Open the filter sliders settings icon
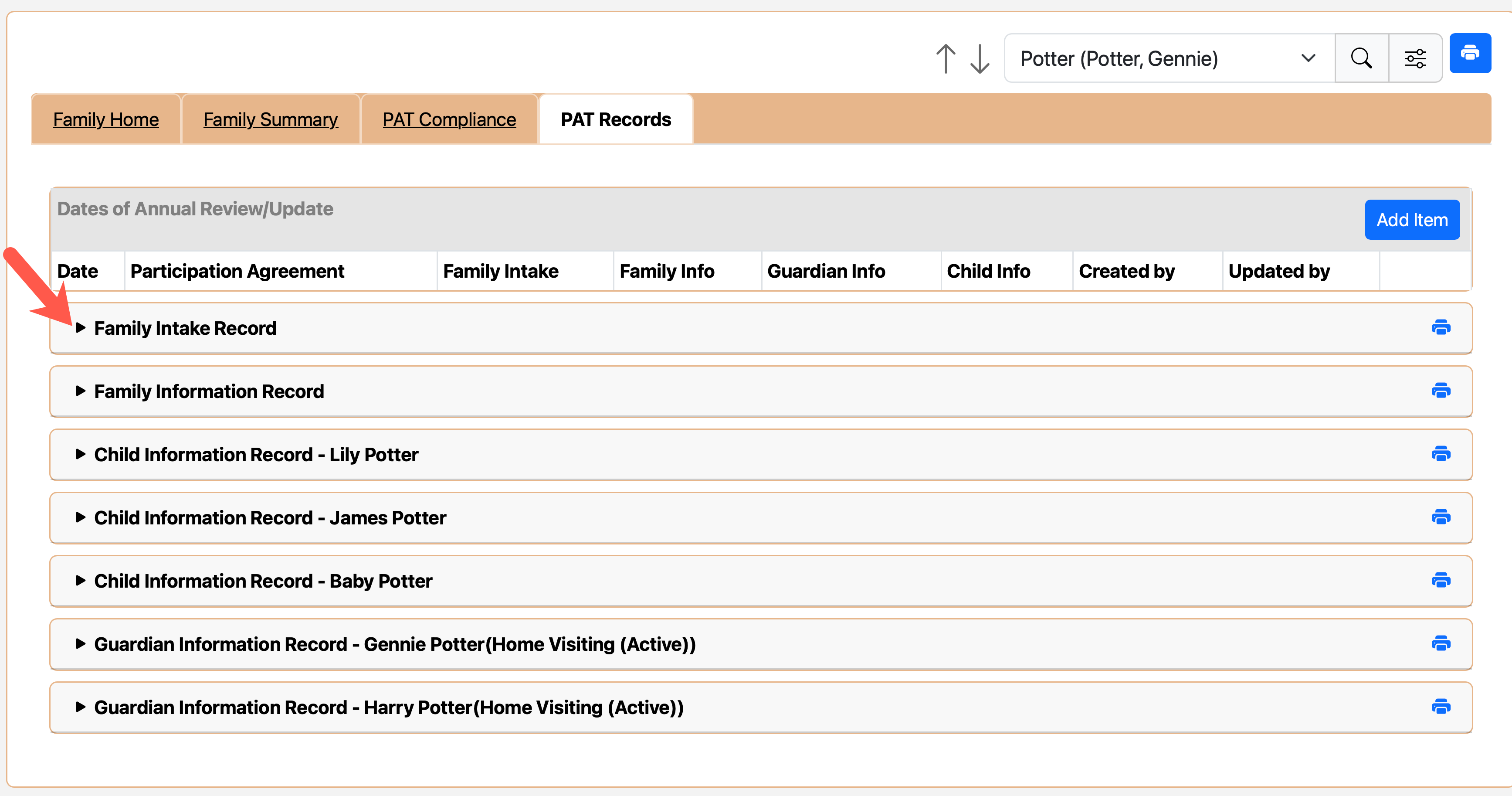This screenshot has height=796, width=1512. click(x=1414, y=59)
